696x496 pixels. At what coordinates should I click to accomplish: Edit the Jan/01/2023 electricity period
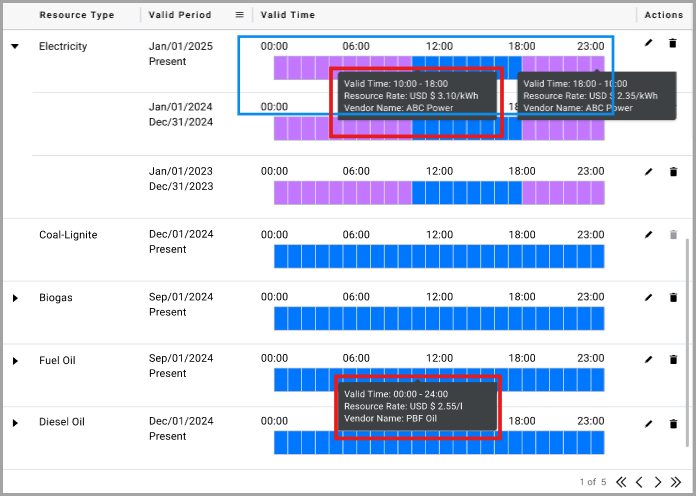click(649, 172)
